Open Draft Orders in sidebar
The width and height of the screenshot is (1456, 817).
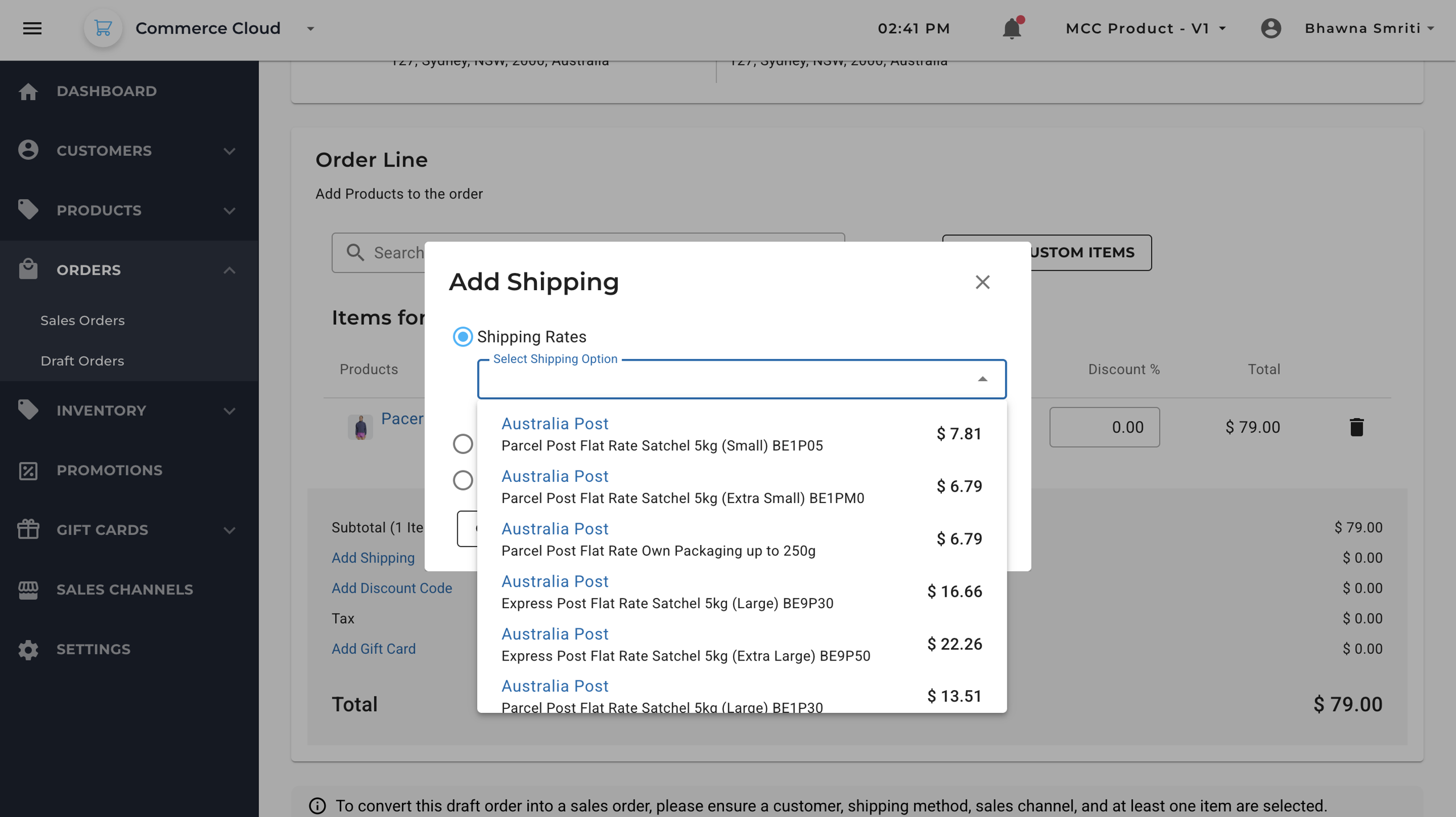82,361
